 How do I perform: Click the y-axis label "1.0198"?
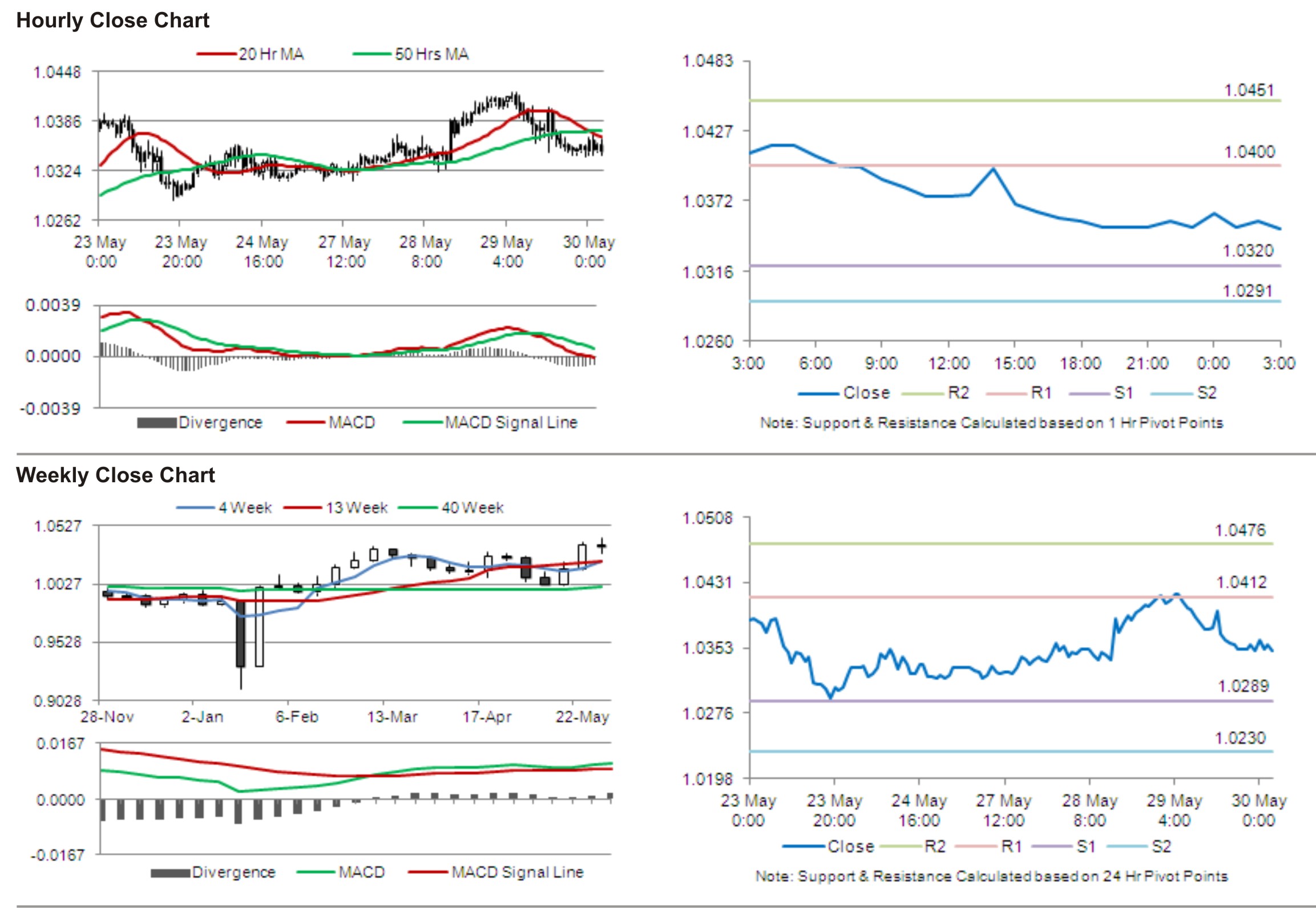708,778
